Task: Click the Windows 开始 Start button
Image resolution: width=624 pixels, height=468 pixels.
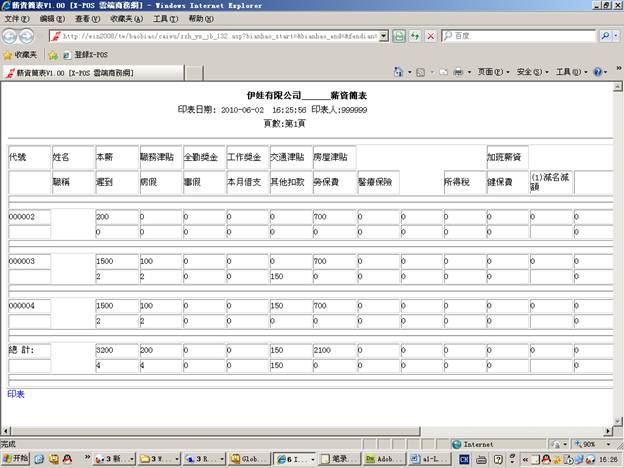Action: tap(17, 459)
